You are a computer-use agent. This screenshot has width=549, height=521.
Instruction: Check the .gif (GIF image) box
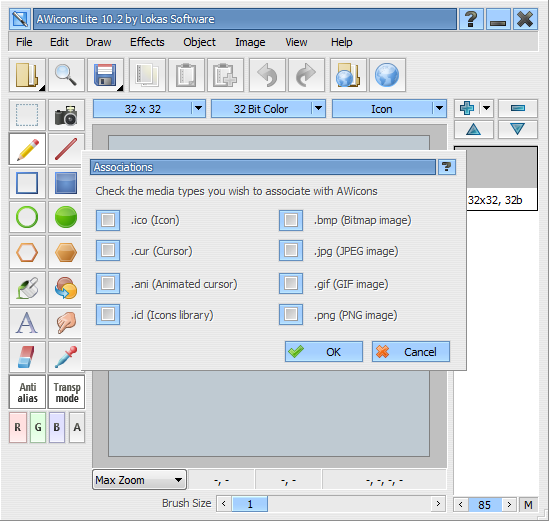tap(291, 283)
